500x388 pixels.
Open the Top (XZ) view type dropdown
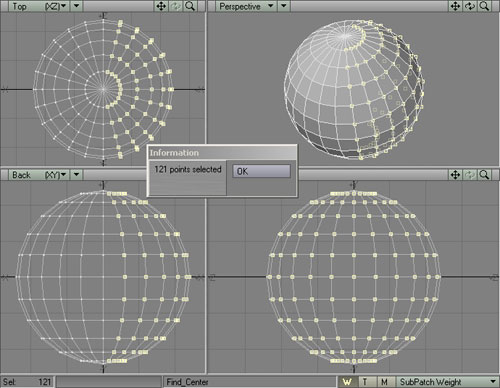pos(39,6)
